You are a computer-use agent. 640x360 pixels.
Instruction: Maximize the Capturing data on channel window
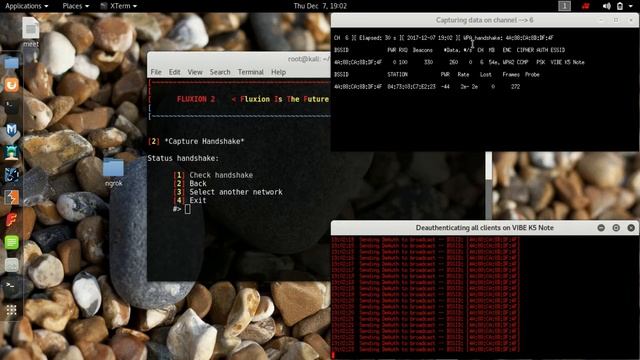coord(616,20)
